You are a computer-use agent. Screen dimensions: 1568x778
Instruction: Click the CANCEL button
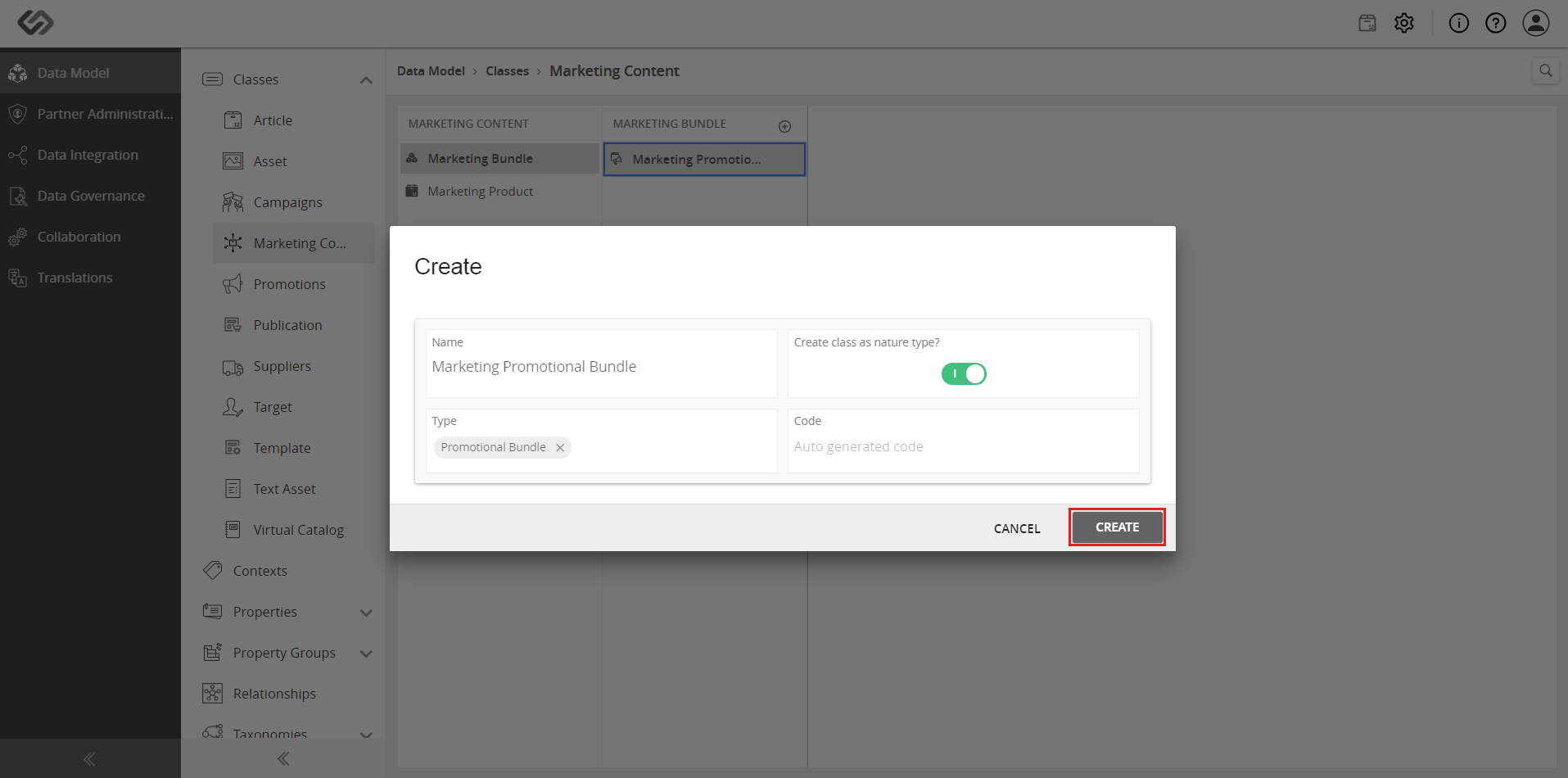pos(1017,528)
